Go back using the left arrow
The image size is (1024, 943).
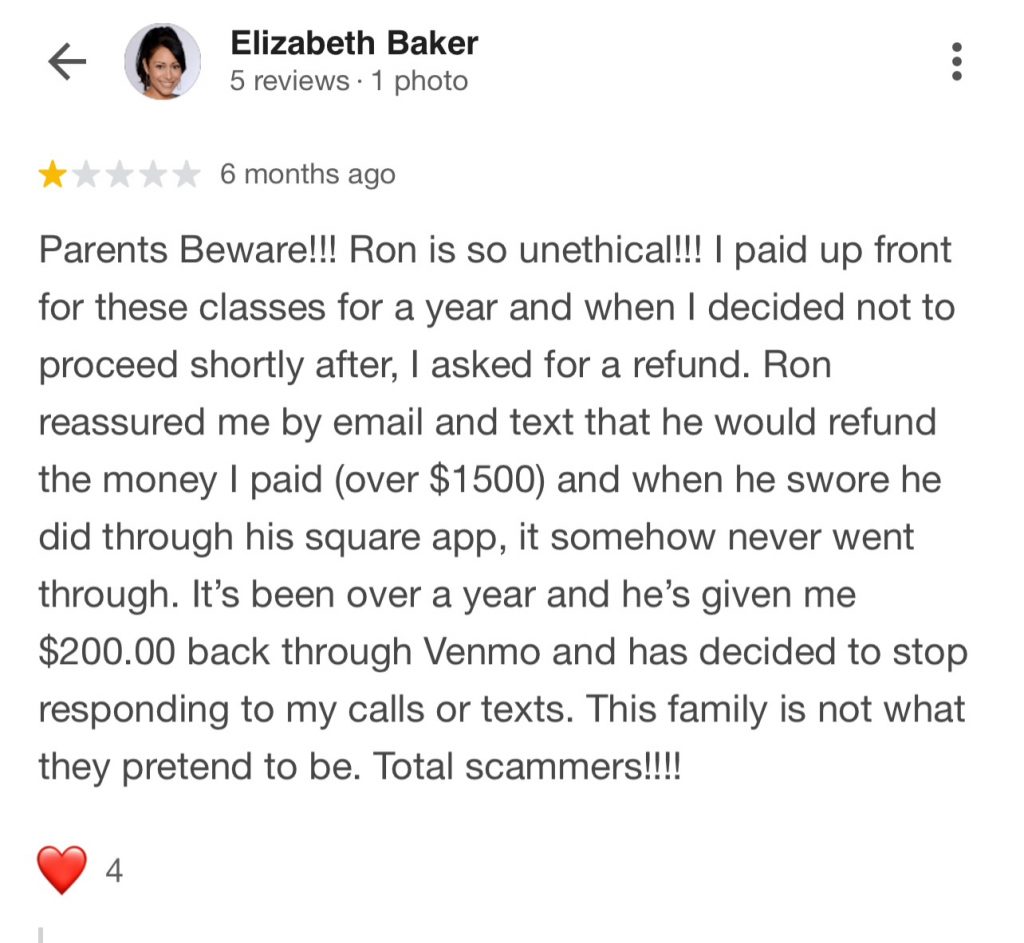(x=67, y=63)
